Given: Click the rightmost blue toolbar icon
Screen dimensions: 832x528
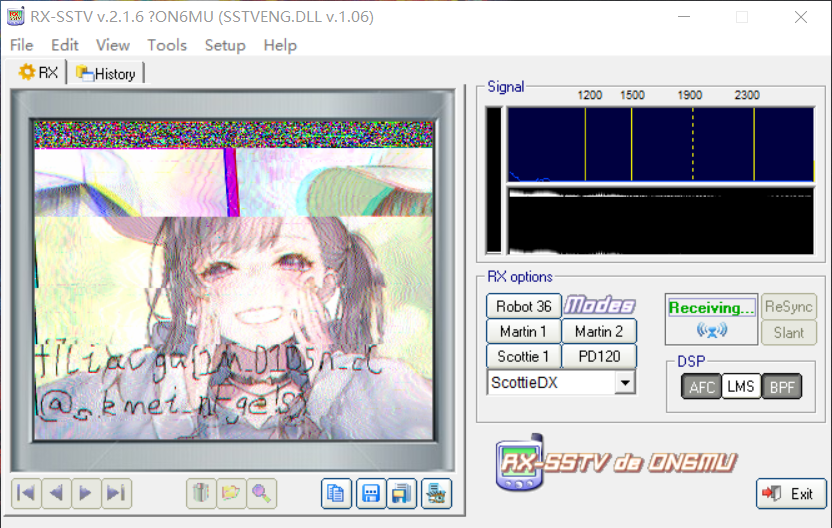Looking at the screenshot, I should 436,494.
